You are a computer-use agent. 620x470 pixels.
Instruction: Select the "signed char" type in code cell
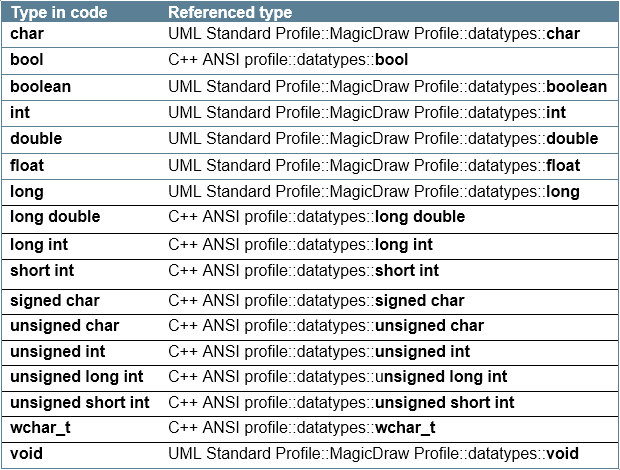coord(55,300)
